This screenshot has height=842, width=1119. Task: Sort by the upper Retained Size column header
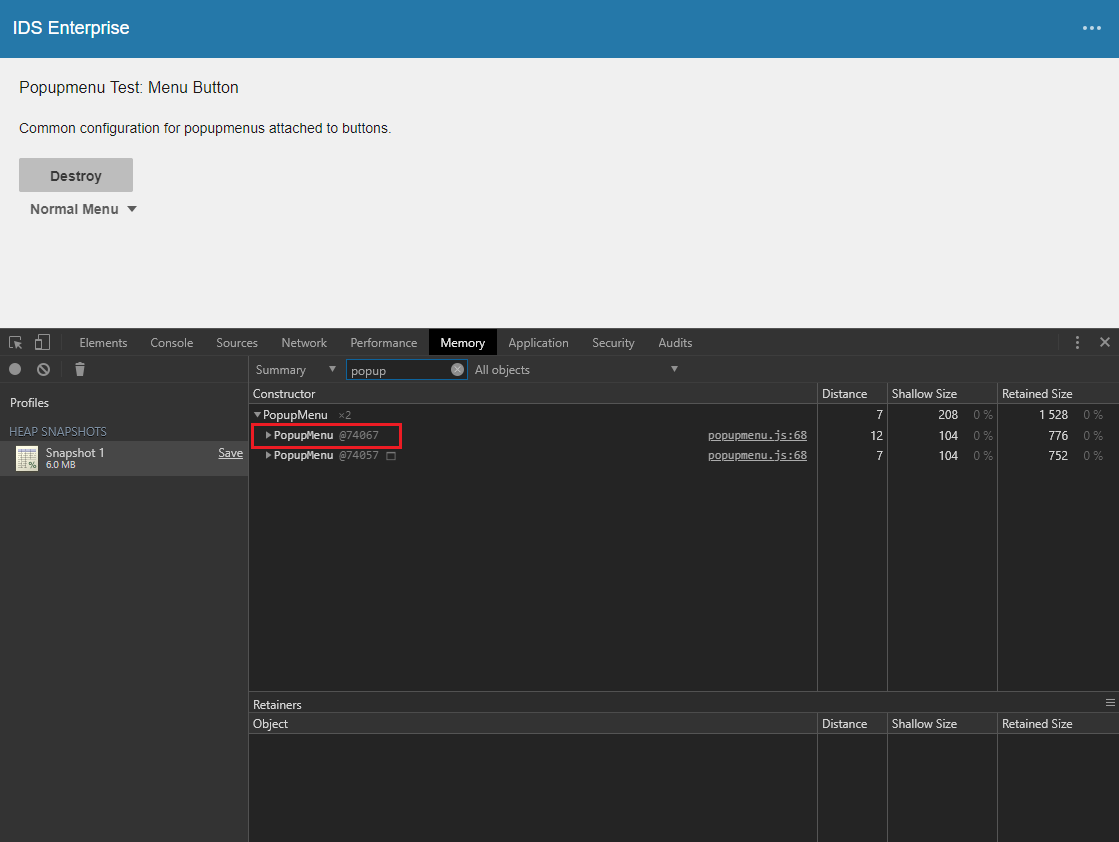tap(1058, 394)
